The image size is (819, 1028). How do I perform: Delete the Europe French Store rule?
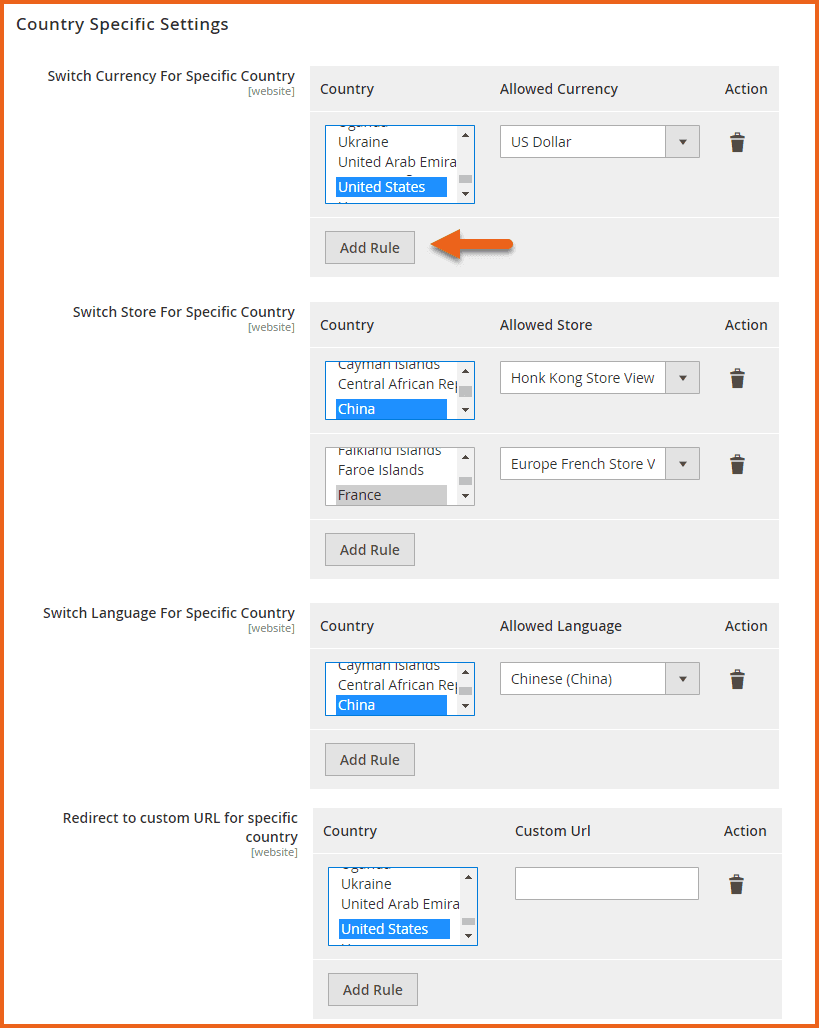[737, 464]
